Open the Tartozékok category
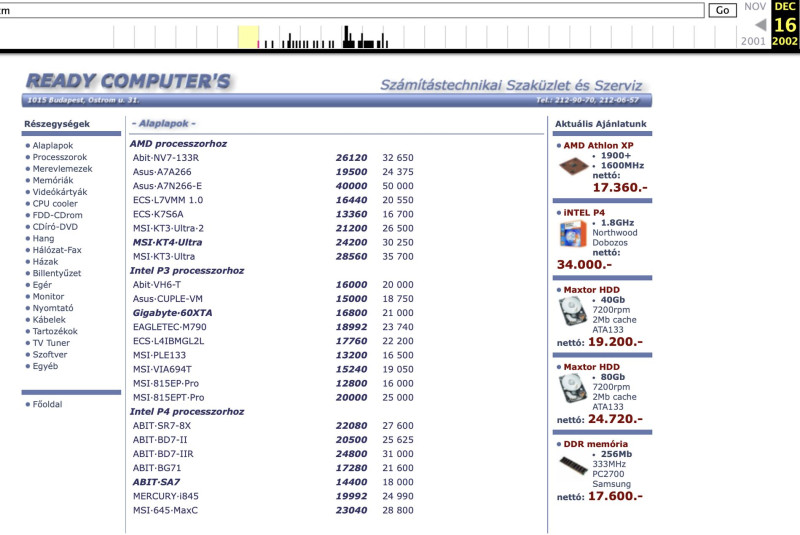 coord(55,332)
